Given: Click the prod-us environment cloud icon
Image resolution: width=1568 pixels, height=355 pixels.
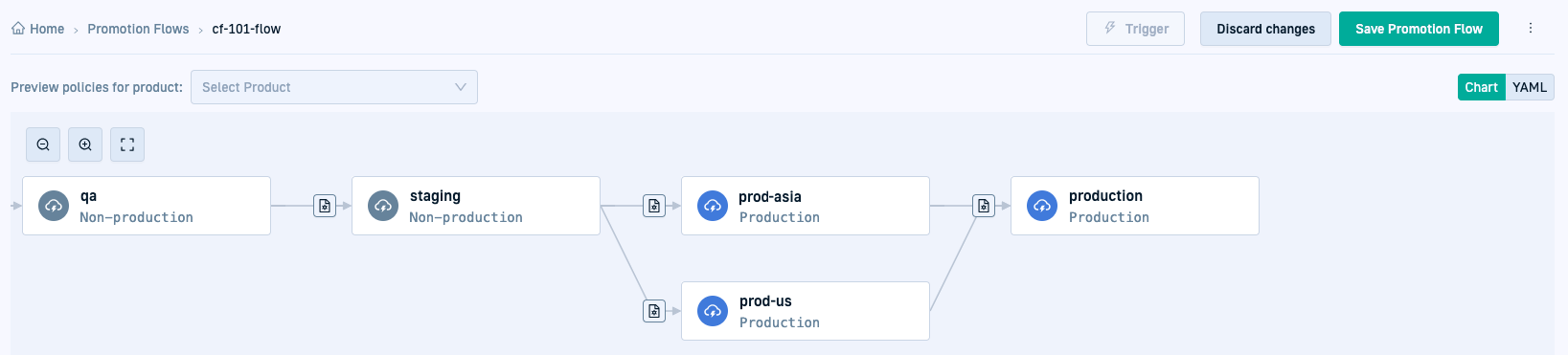Looking at the screenshot, I should (x=713, y=311).
